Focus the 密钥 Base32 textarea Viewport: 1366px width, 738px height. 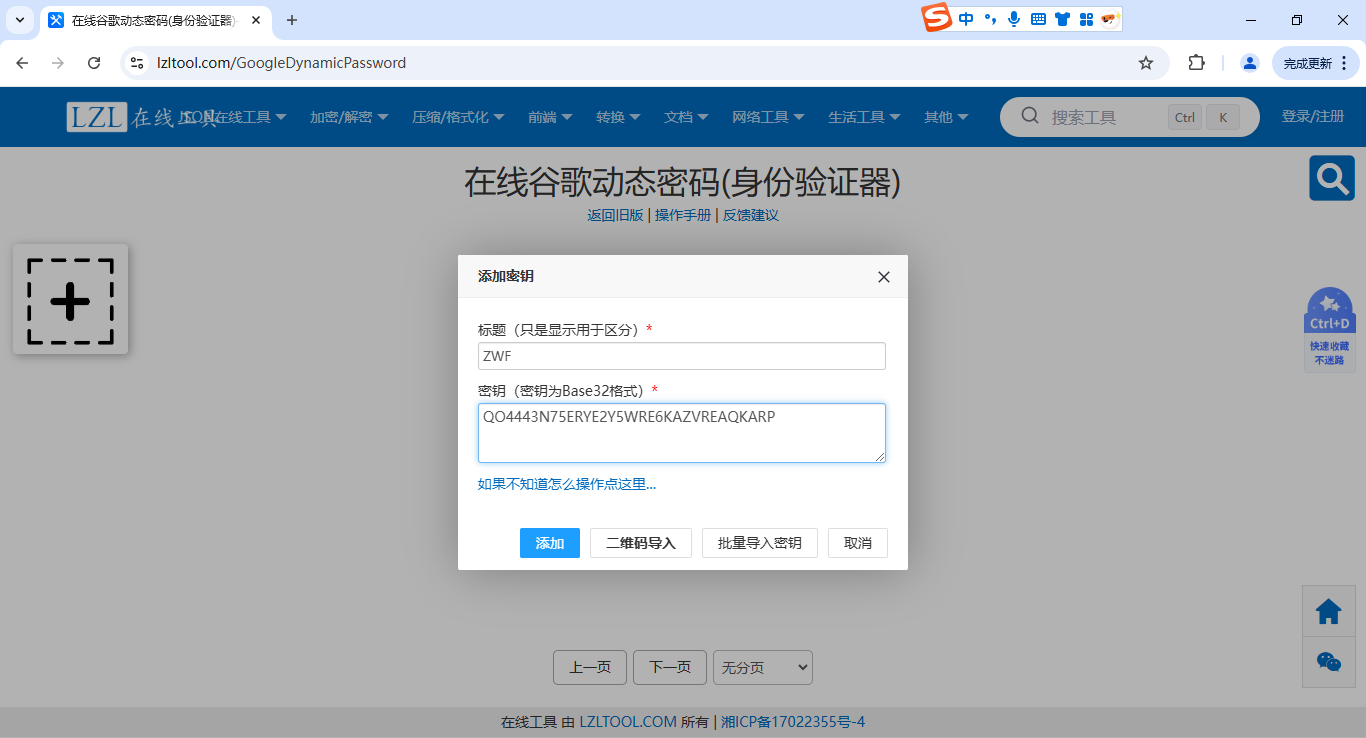682,433
